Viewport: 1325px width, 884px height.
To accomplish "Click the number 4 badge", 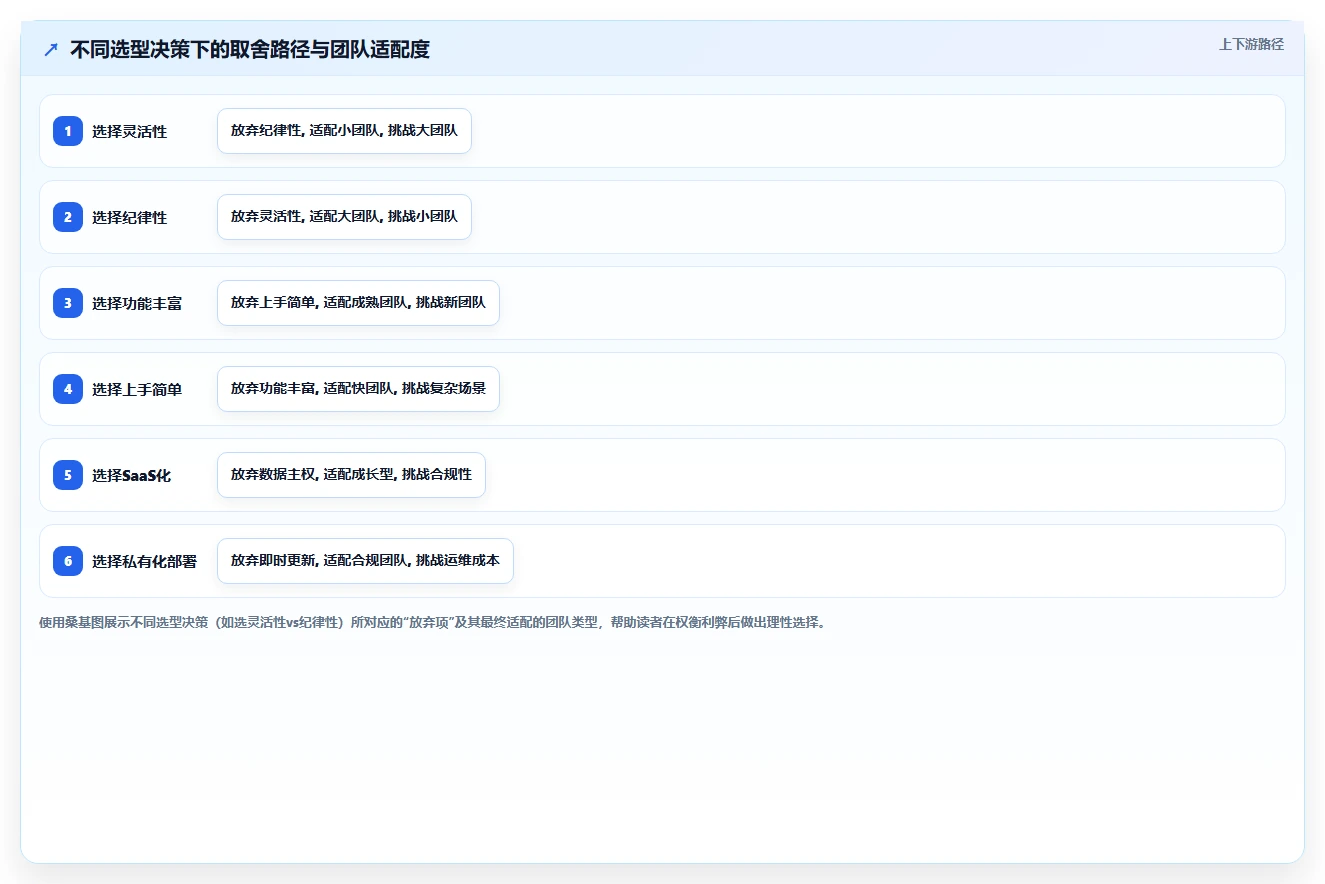I will [x=68, y=389].
